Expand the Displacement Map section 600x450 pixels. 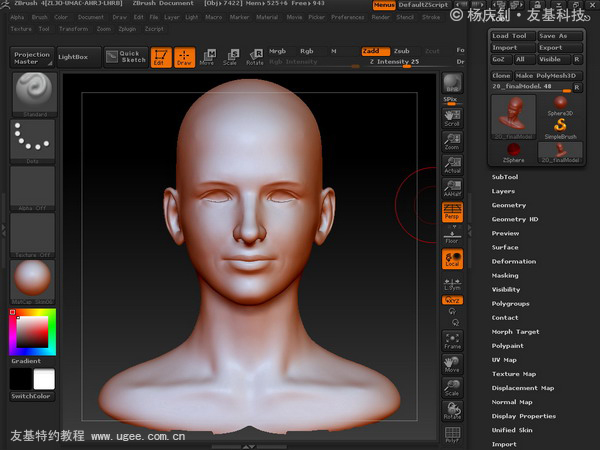523,388
